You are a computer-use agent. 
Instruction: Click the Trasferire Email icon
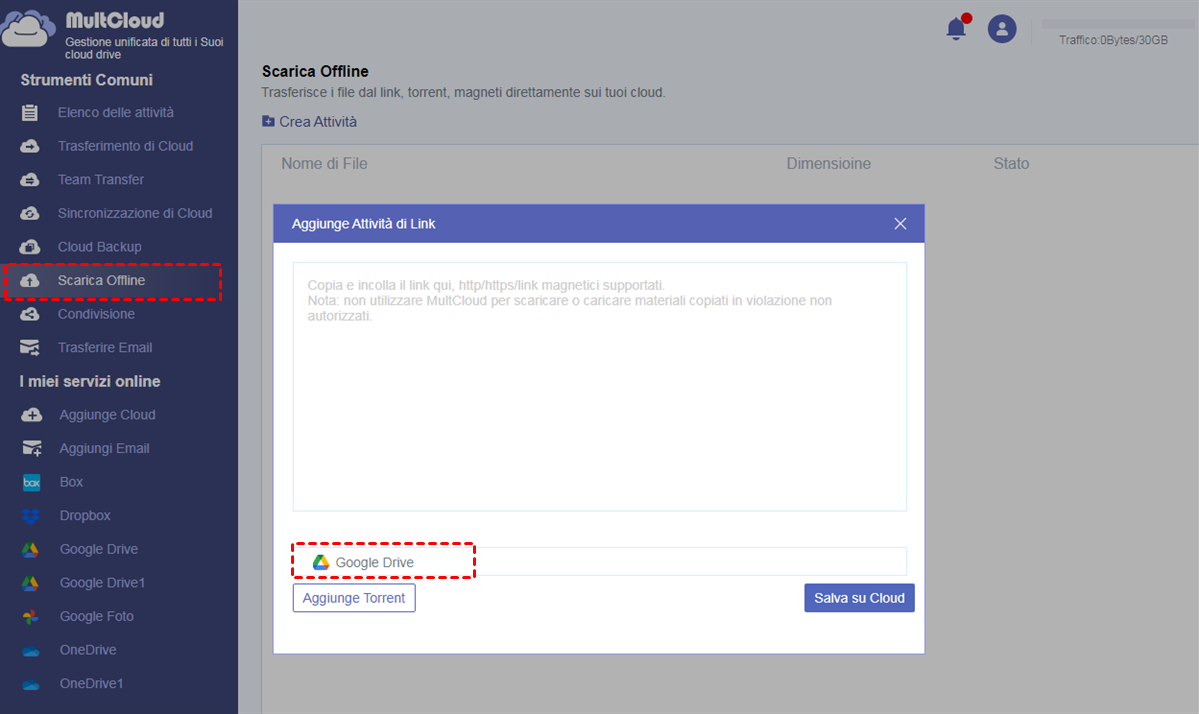click(30, 348)
